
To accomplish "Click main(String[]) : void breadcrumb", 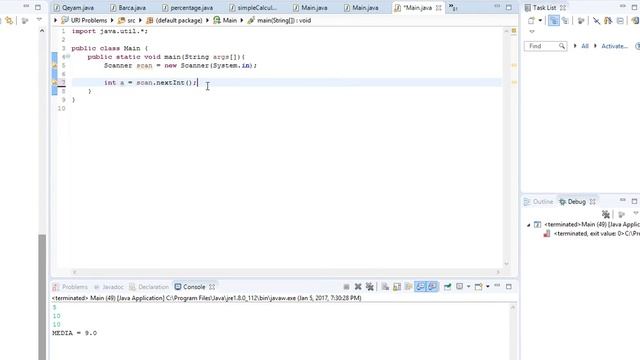I will click(x=280, y=20).
